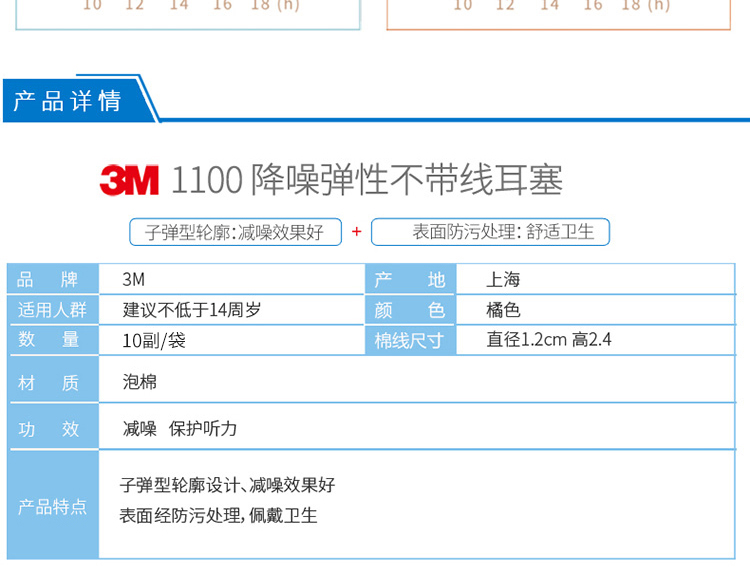This screenshot has width=750, height=567.
Task: Click the 上海 origin value
Action: point(503,279)
